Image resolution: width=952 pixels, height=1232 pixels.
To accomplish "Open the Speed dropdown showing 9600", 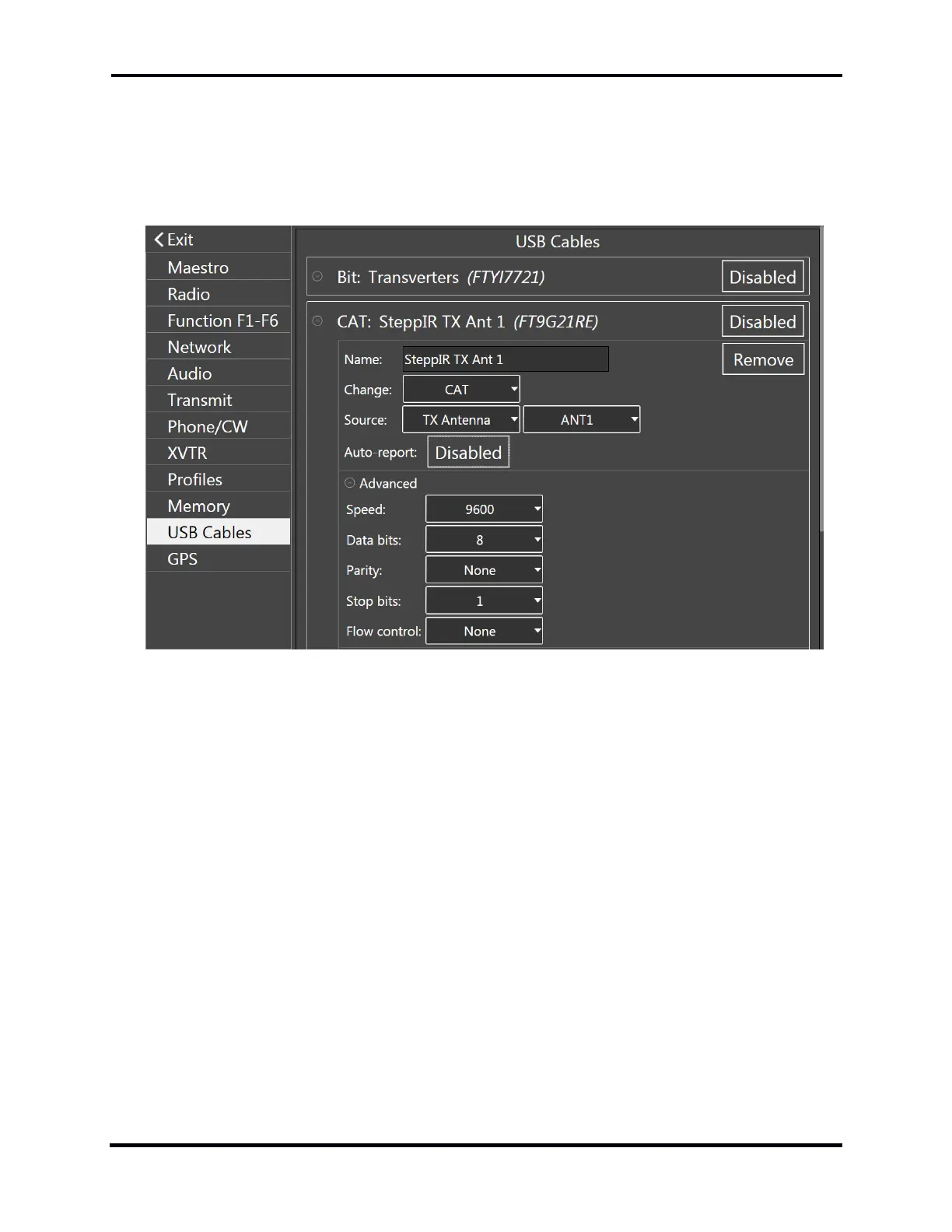I will (x=484, y=509).
